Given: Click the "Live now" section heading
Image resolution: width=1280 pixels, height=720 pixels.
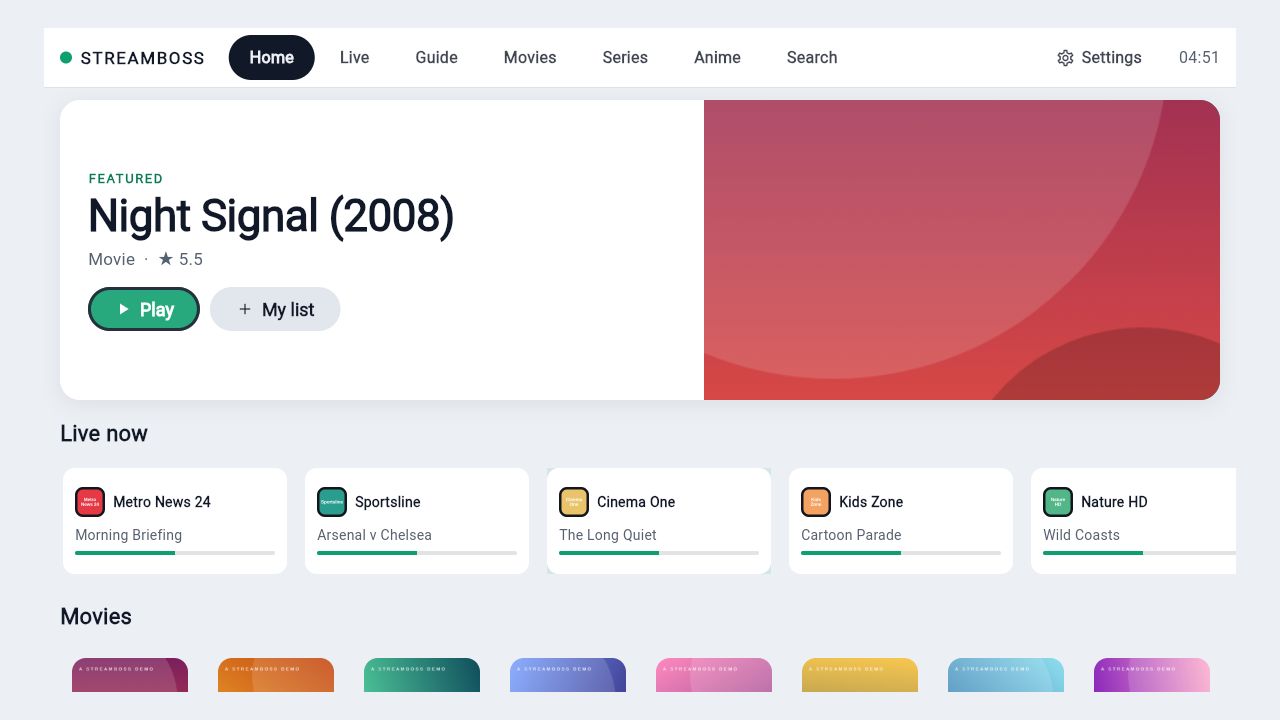Looking at the screenshot, I should (x=104, y=433).
